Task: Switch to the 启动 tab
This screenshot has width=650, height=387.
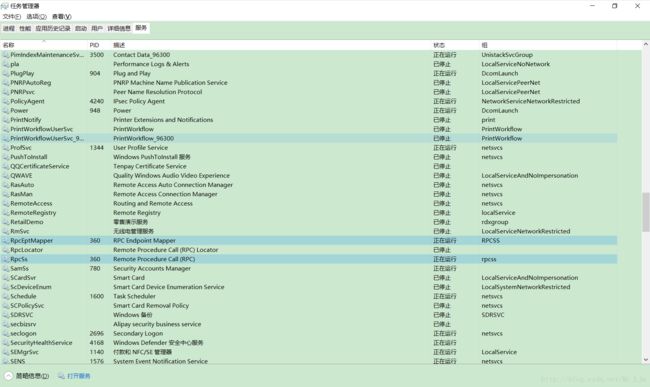Action: pos(81,28)
